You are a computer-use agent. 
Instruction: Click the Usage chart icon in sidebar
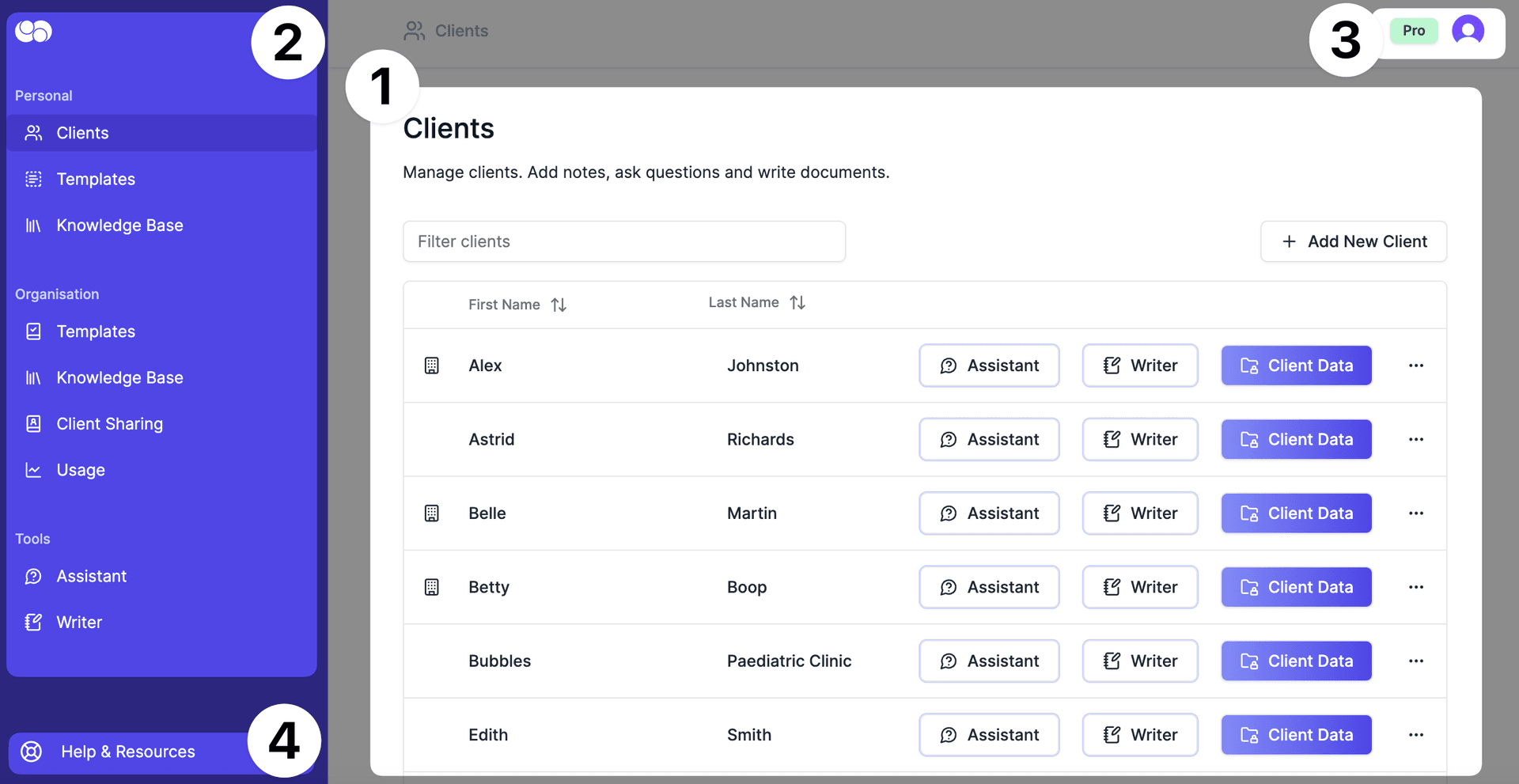(33, 470)
